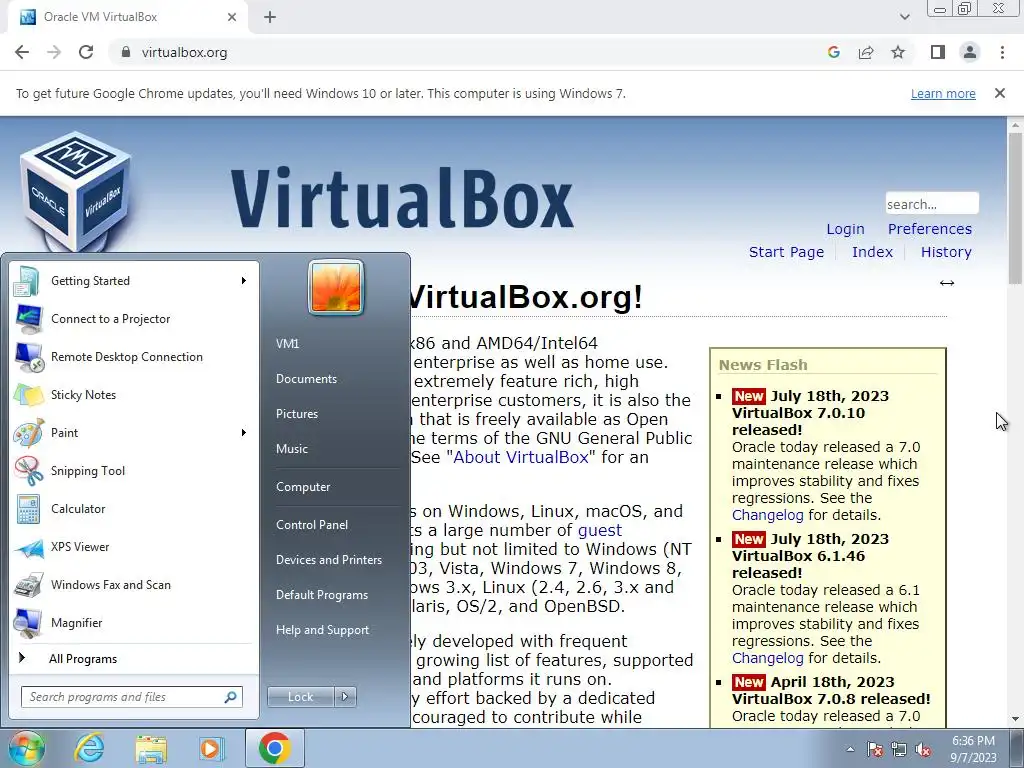Open Pictures from Start menu
This screenshot has width=1024, height=768.
(296, 414)
